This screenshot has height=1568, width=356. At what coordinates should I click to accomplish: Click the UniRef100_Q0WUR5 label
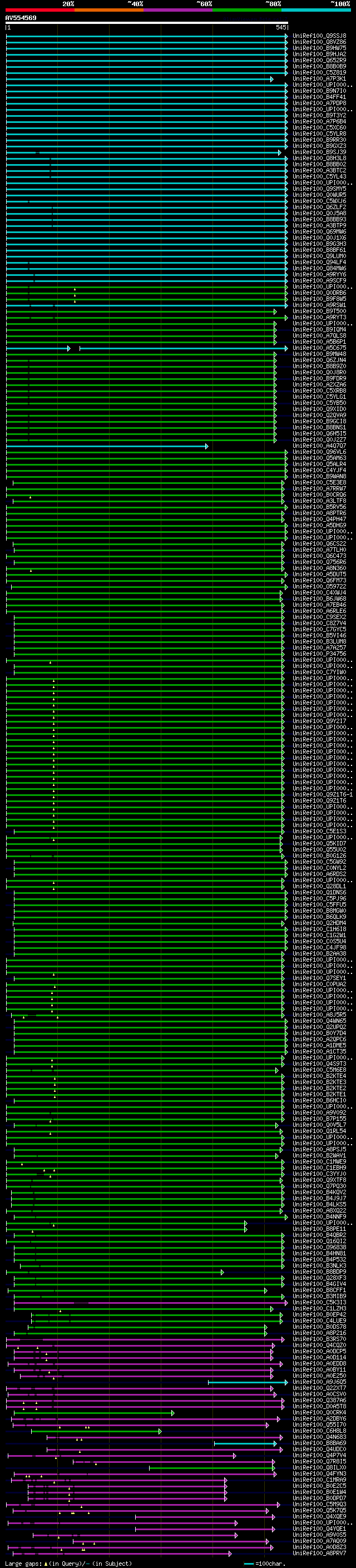point(319,195)
